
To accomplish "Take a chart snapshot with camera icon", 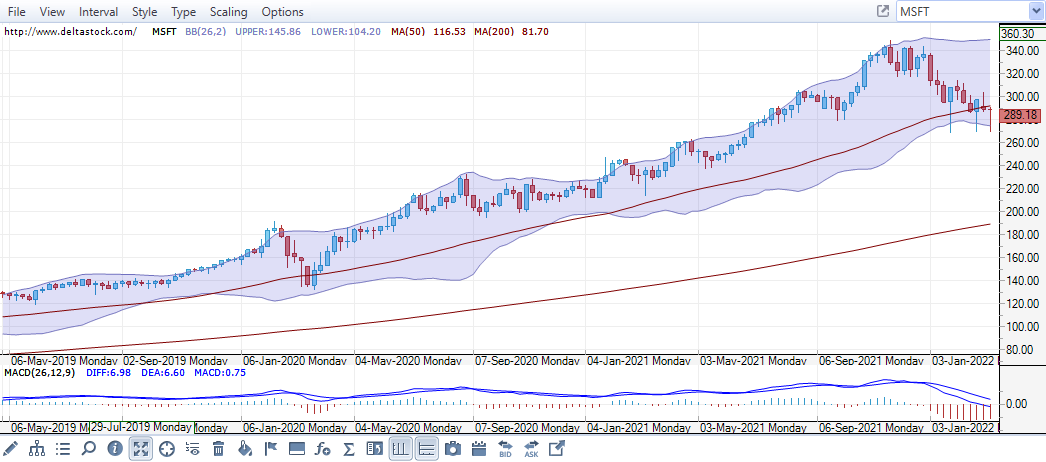I will click(453, 449).
